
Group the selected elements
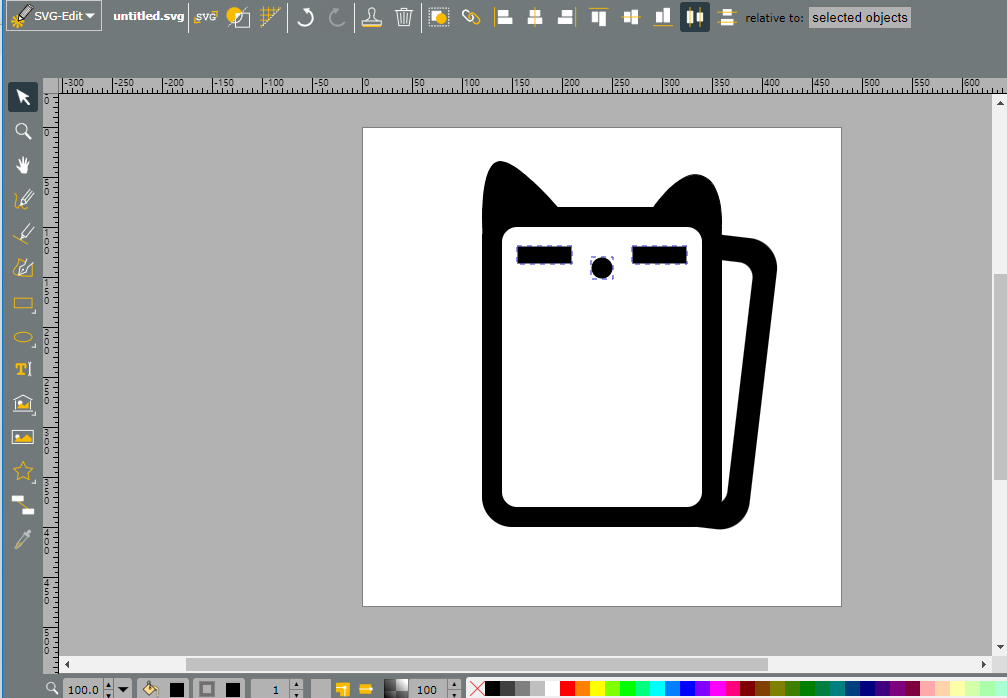point(439,17)
